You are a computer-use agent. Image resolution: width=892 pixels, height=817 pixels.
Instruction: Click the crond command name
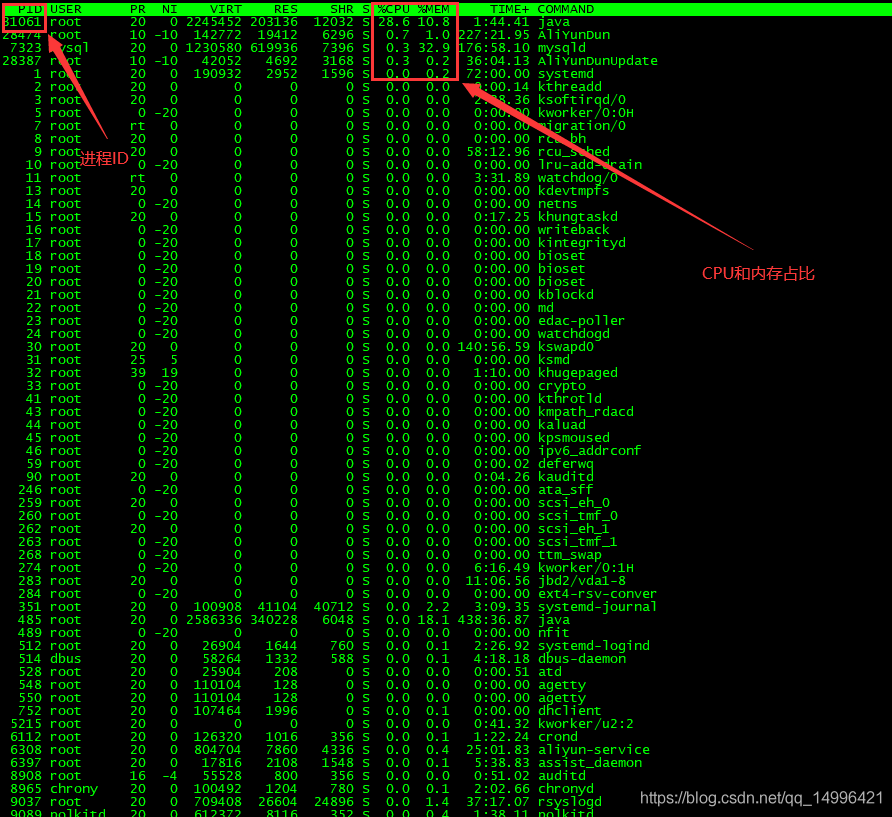(558, 737)
